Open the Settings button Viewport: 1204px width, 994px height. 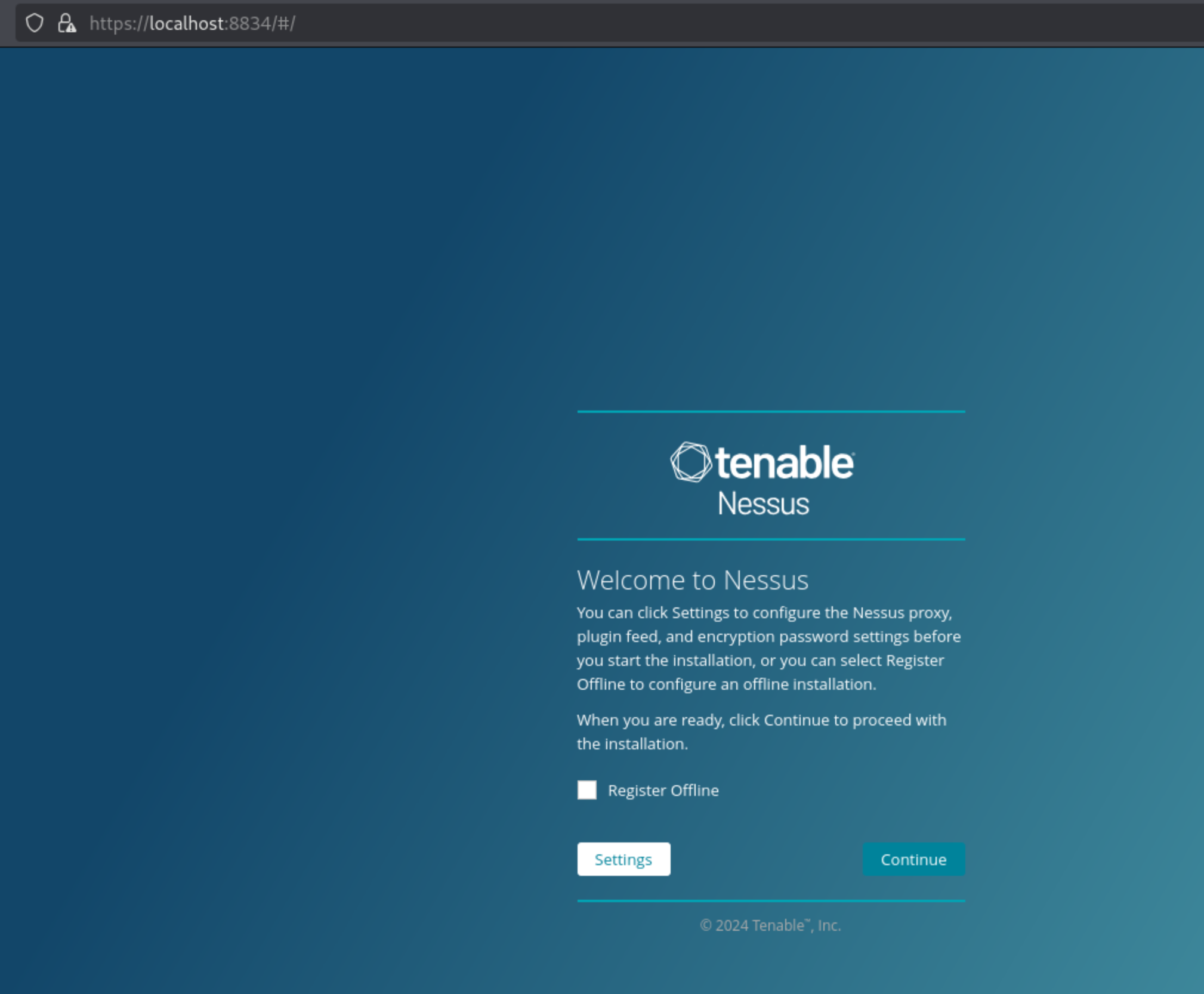pyautogui.click(x=623, y=859)
